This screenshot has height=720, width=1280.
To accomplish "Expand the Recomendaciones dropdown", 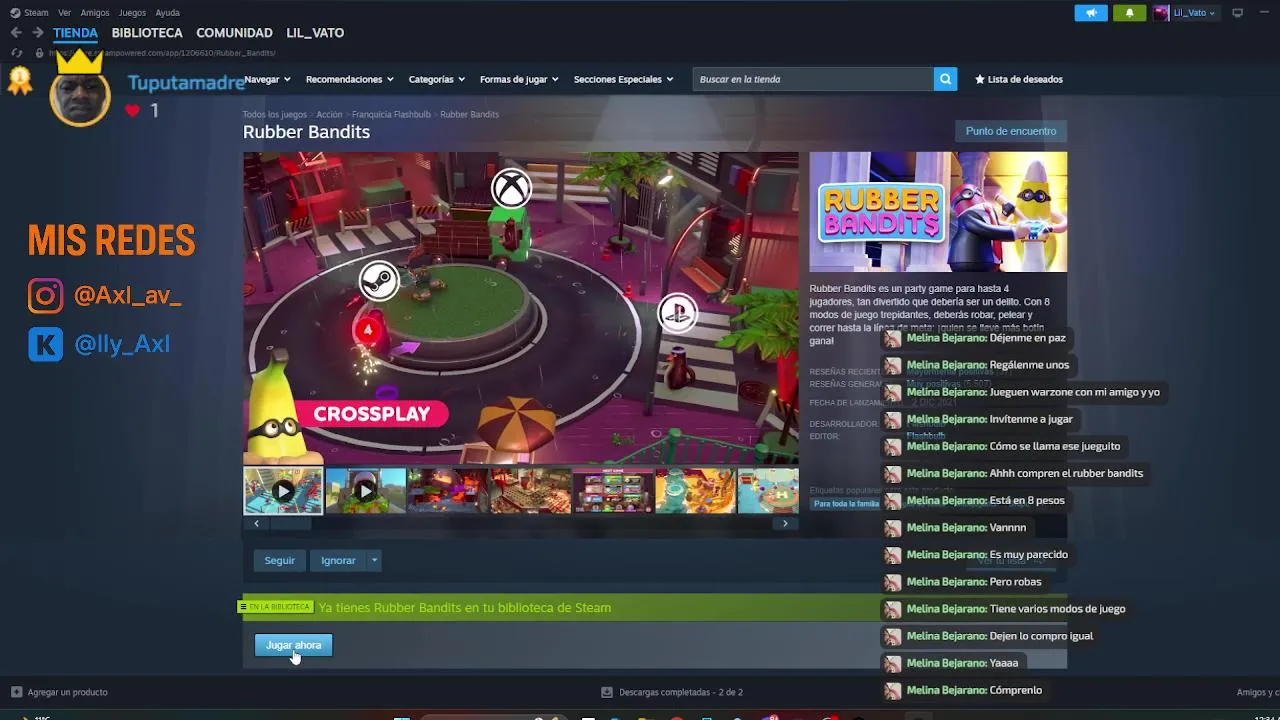I will 349,79.
